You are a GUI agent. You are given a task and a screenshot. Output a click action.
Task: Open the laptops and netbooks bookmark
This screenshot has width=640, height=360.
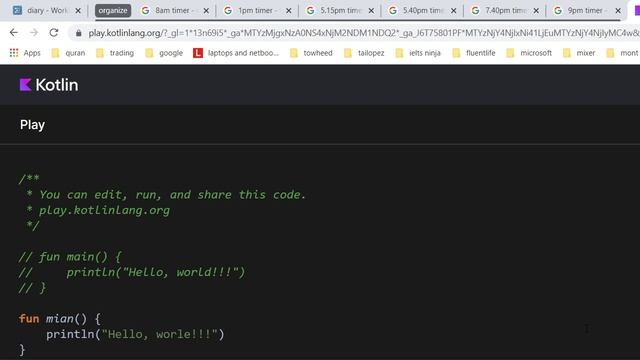point(236,53)
